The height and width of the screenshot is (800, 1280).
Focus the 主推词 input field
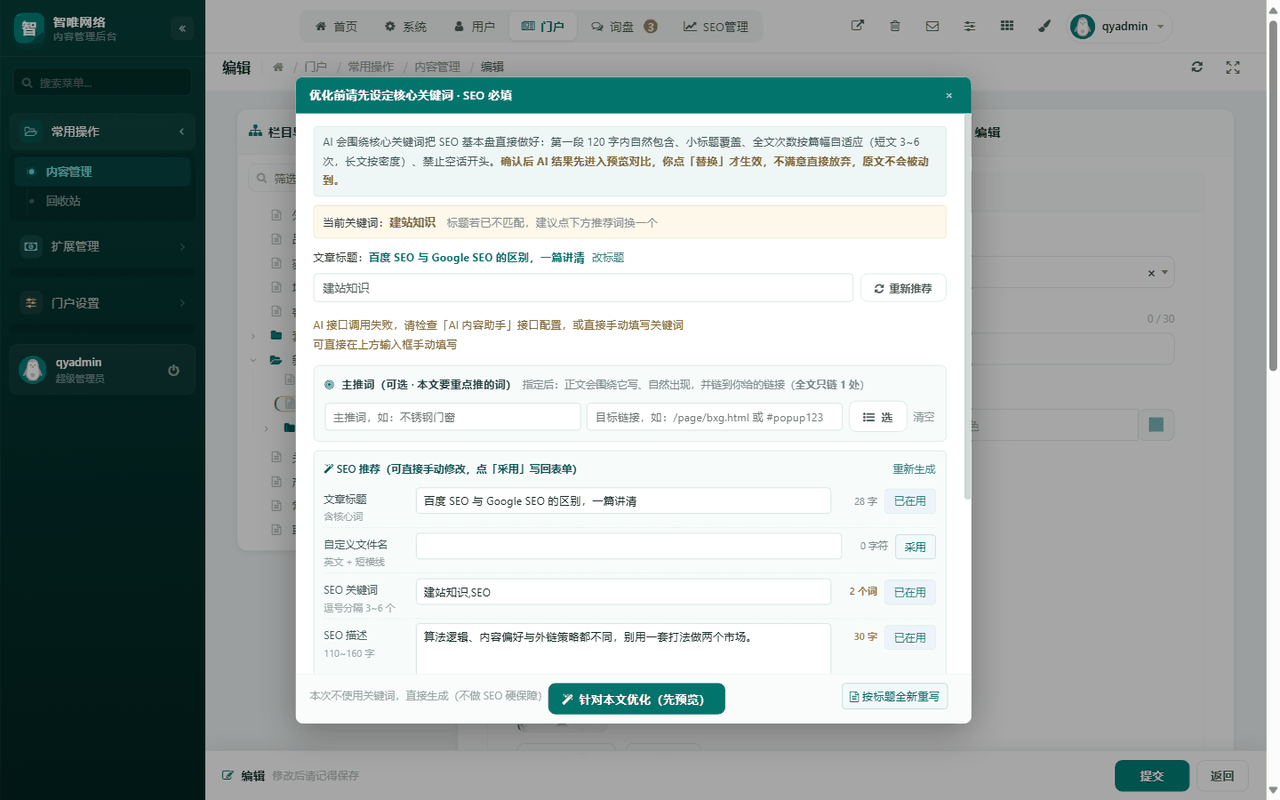pos(453,417)
